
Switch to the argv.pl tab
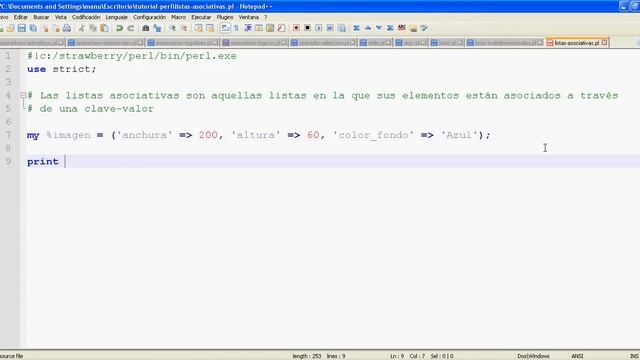click(411, 43)
